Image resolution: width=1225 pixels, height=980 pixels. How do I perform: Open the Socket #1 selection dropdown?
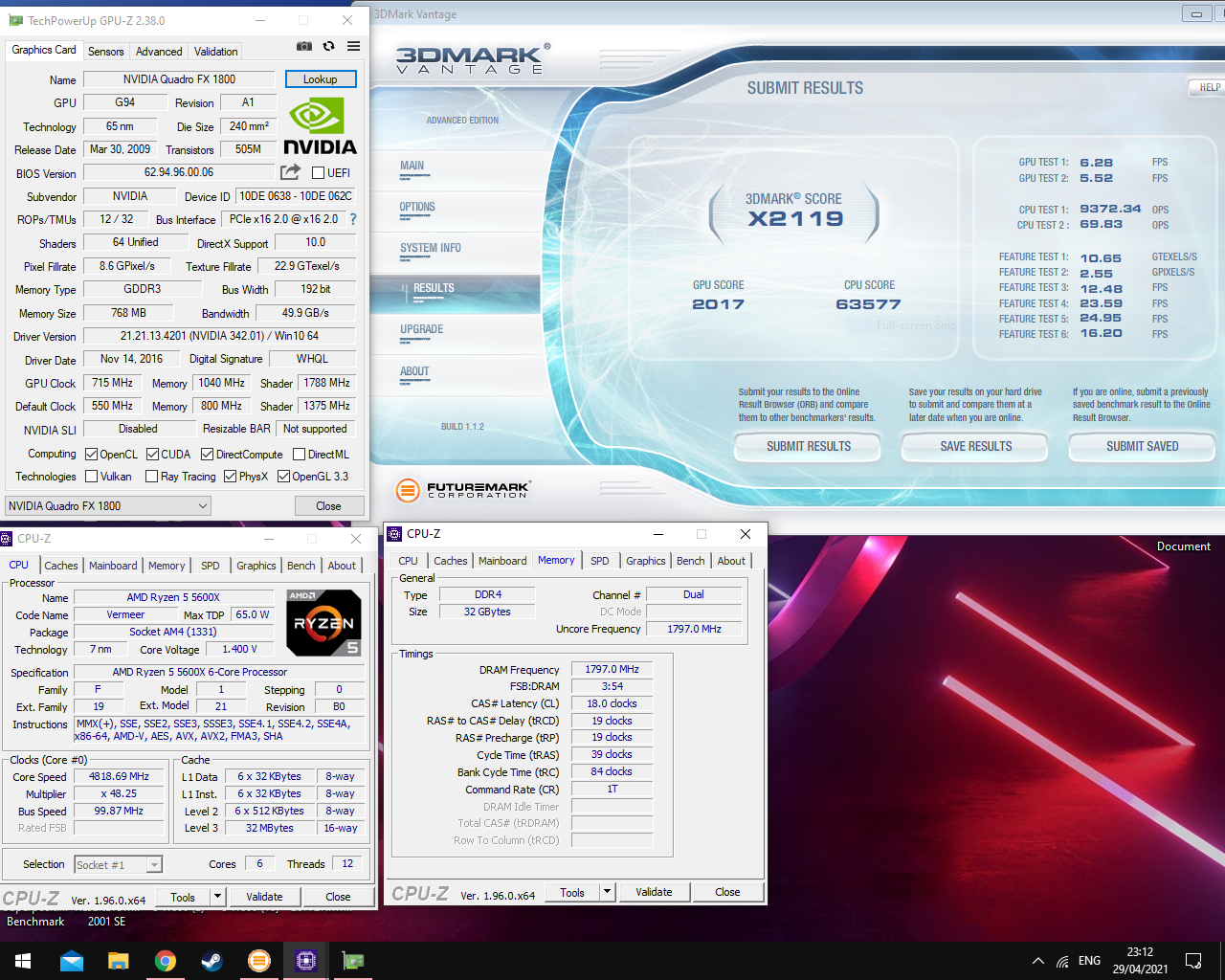(x=118, y=864)
